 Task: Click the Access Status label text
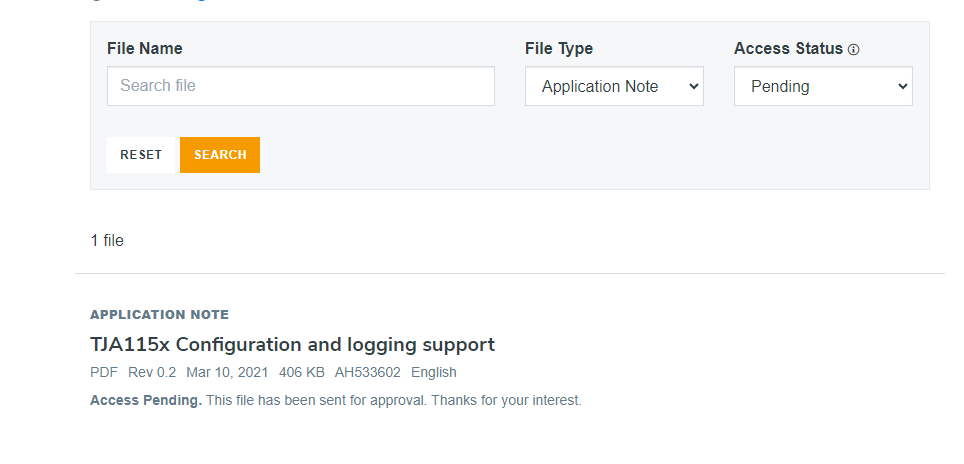[x=788, y=48]
